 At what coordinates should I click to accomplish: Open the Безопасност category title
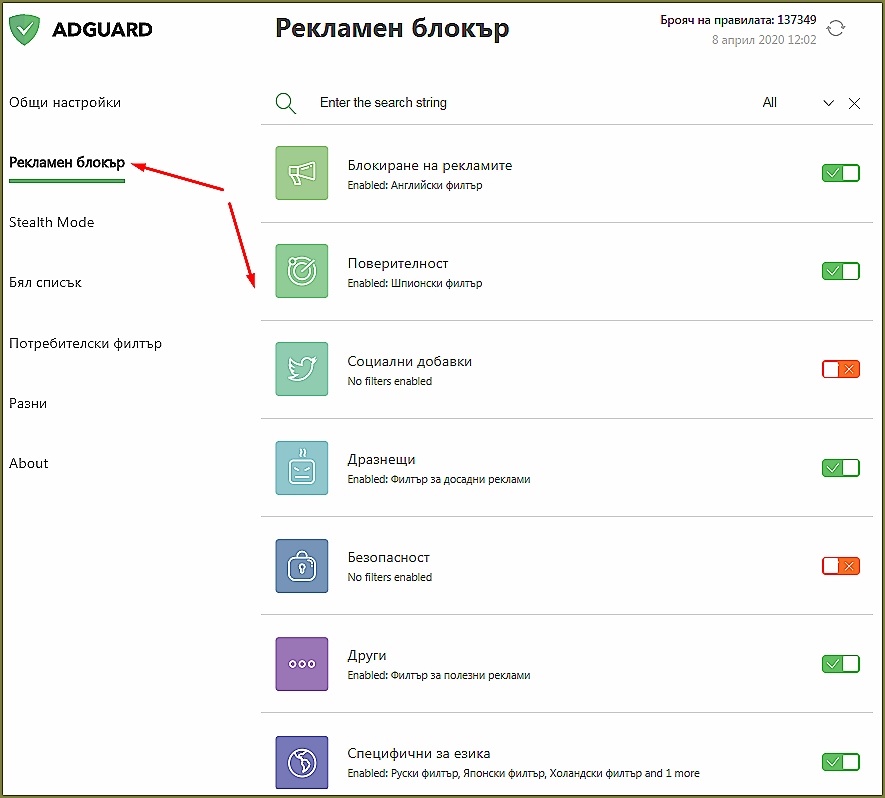click(388, 558)
